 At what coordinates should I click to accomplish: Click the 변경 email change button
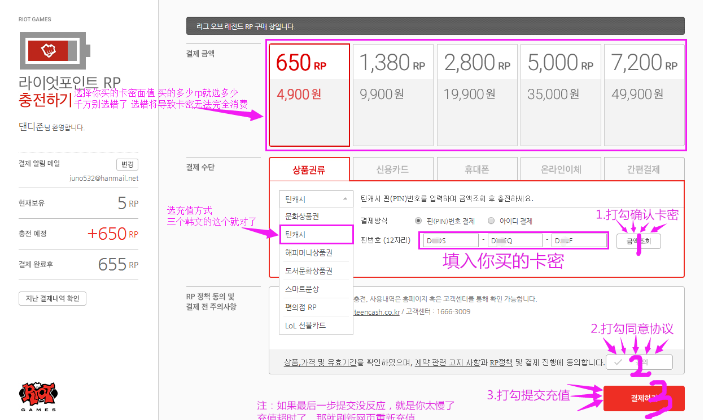tap(127, 165)
